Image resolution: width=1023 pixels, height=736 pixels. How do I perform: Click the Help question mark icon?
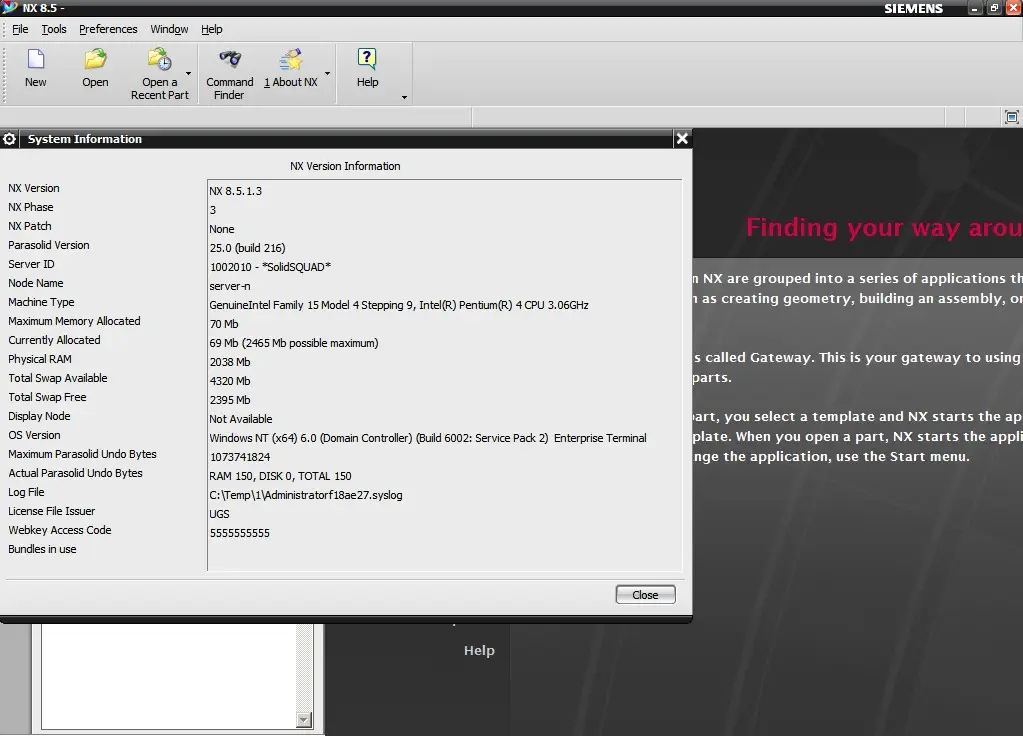(367, 59)
